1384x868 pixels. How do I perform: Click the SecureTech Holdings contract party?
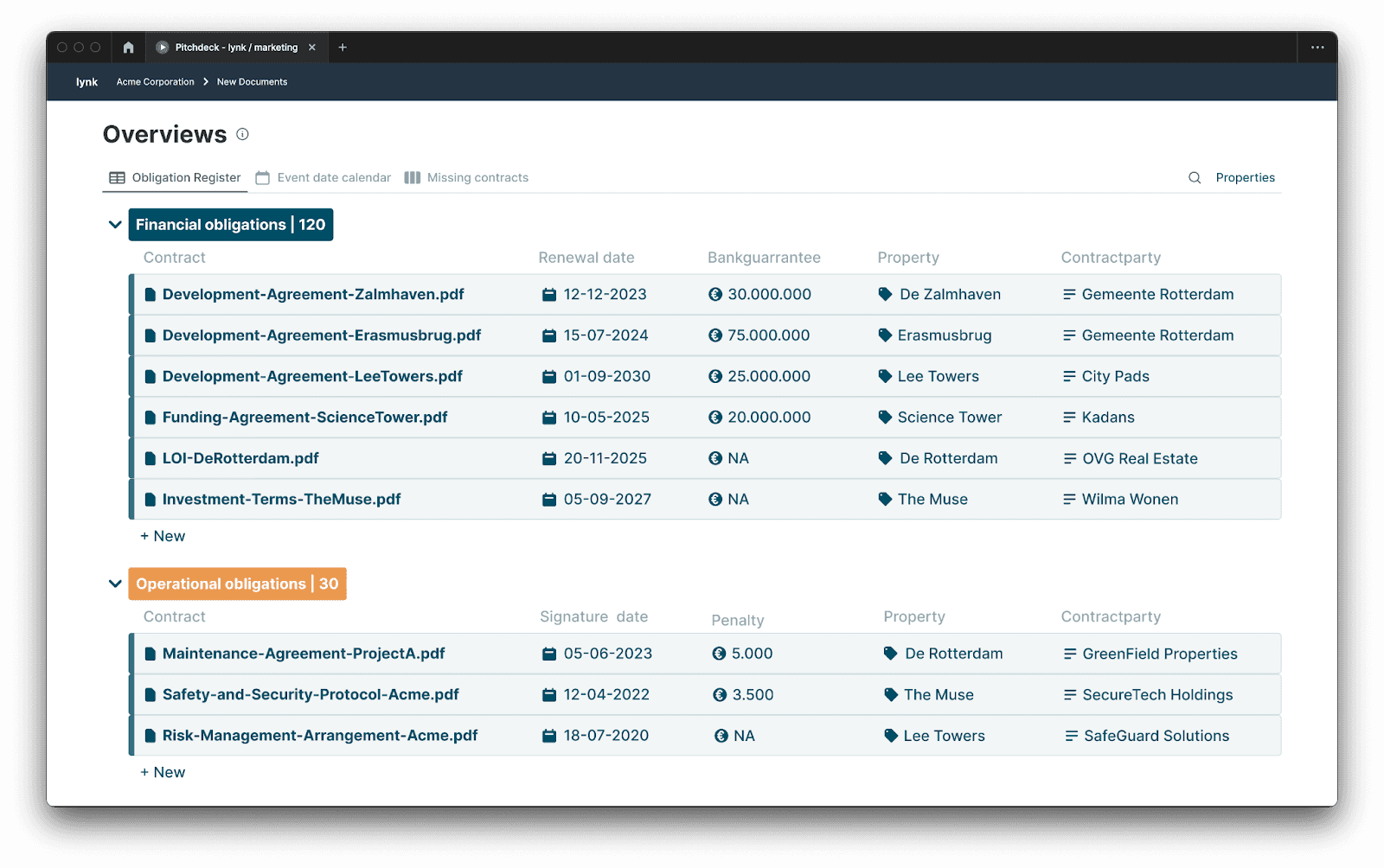[x=1157, y=695]
